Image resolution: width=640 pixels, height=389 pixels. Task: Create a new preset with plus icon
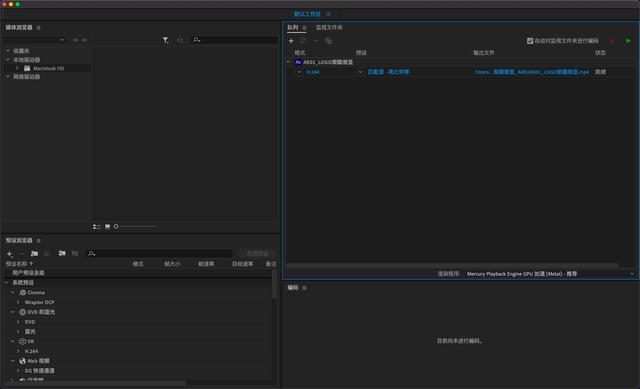[9, 254]
